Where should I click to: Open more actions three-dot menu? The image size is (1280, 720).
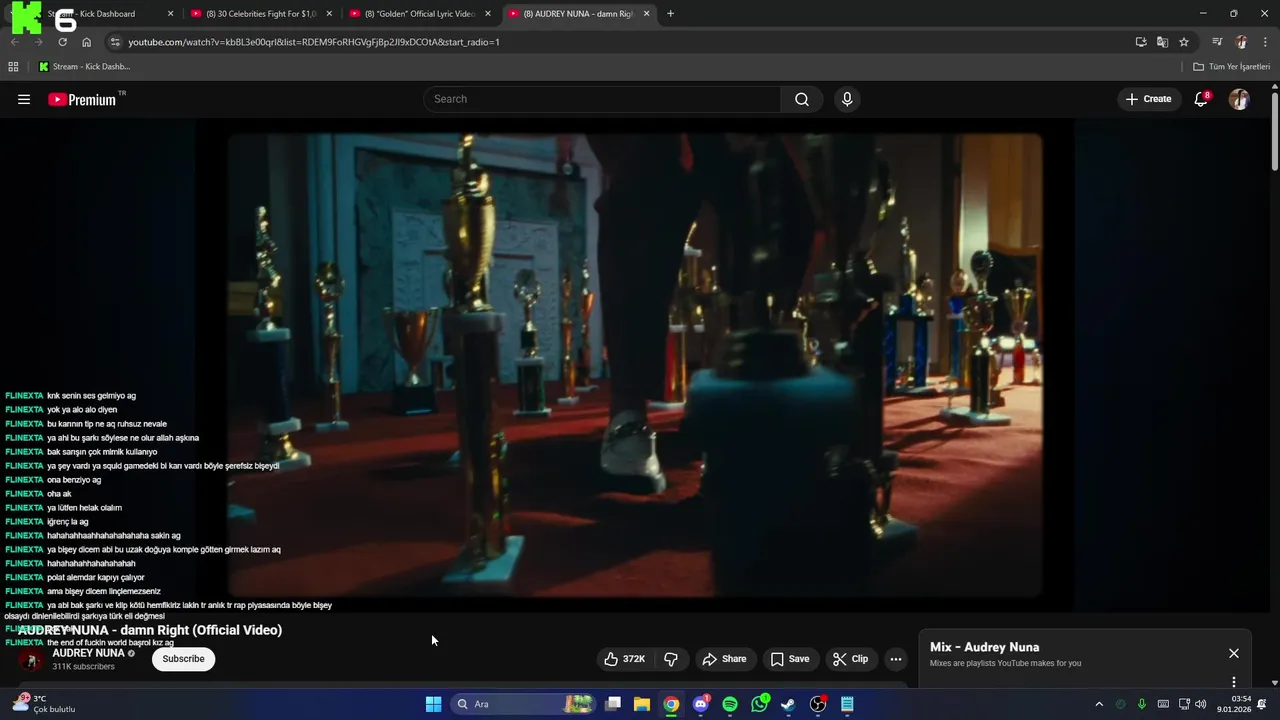tap(896, 659)
